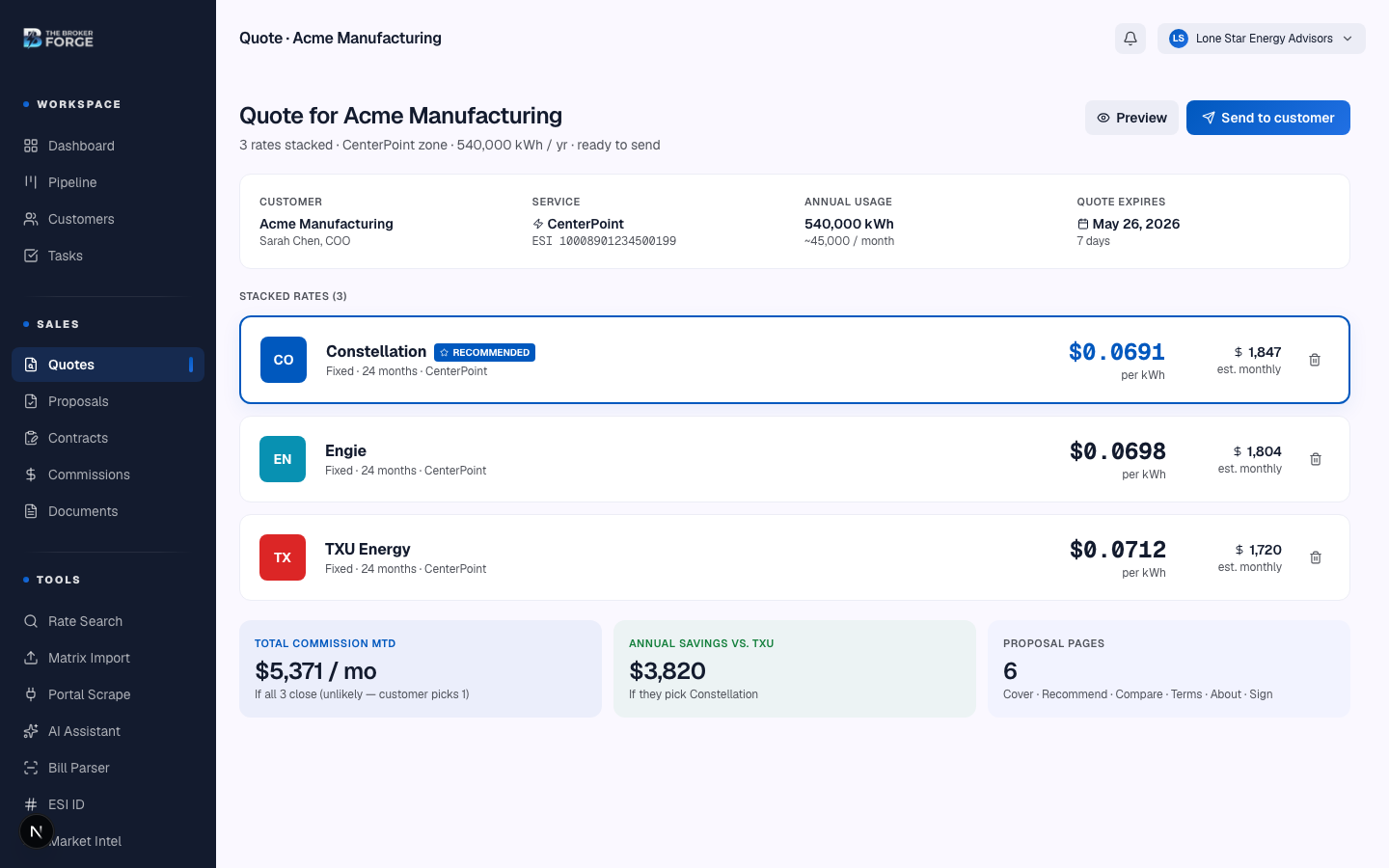Screen dimensions: 1389x868
Task: Remove the TXU Energy rate via trash icon
Action: [1316, 557]
